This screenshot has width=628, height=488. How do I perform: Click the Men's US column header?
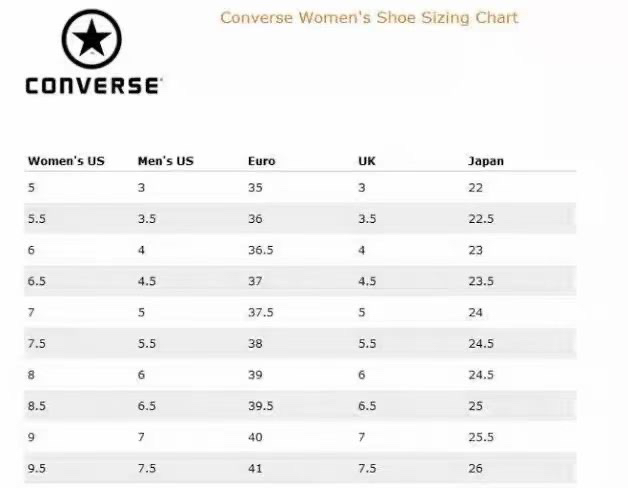(x=165, y=161)
